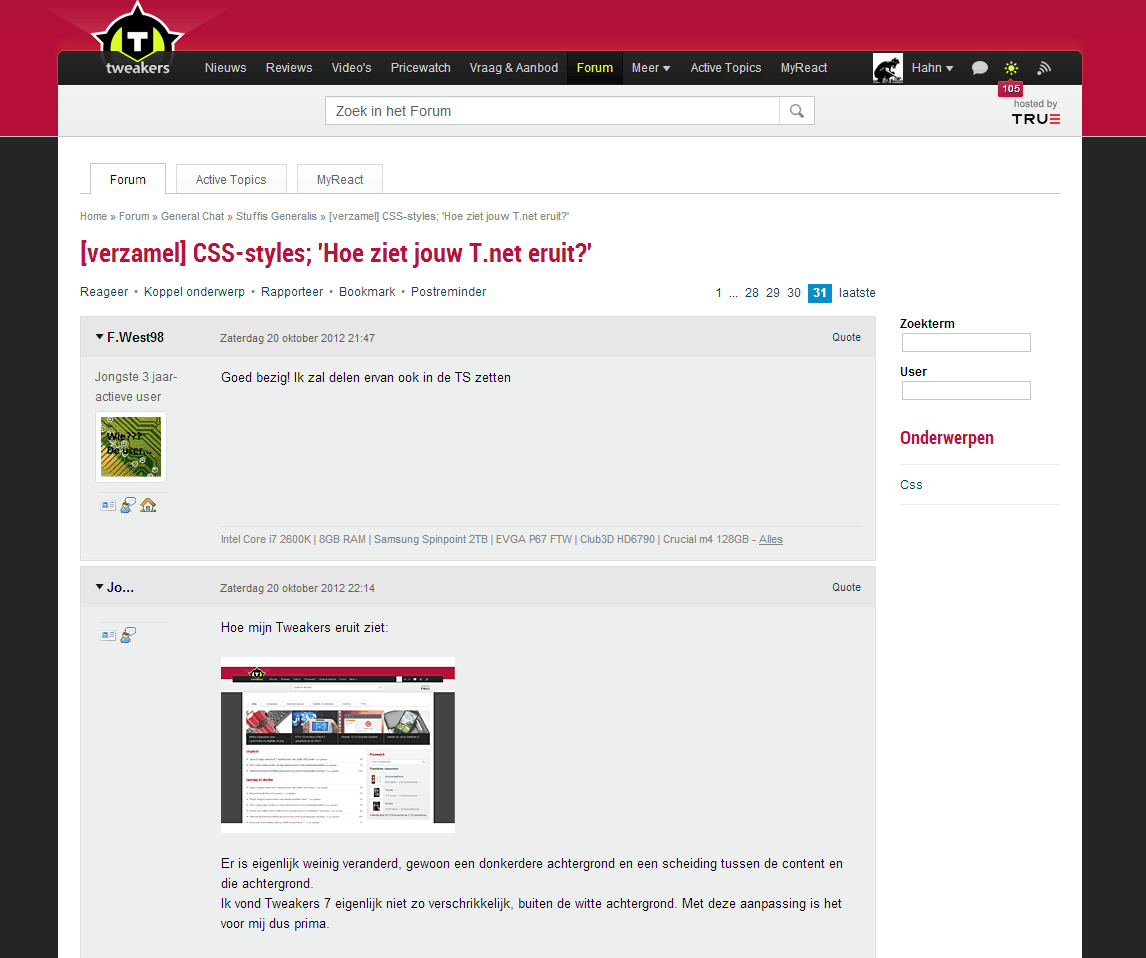Screen dimensions: 1146x958
Task: Open F.West98's avatar image
Action: coord(131,446)
